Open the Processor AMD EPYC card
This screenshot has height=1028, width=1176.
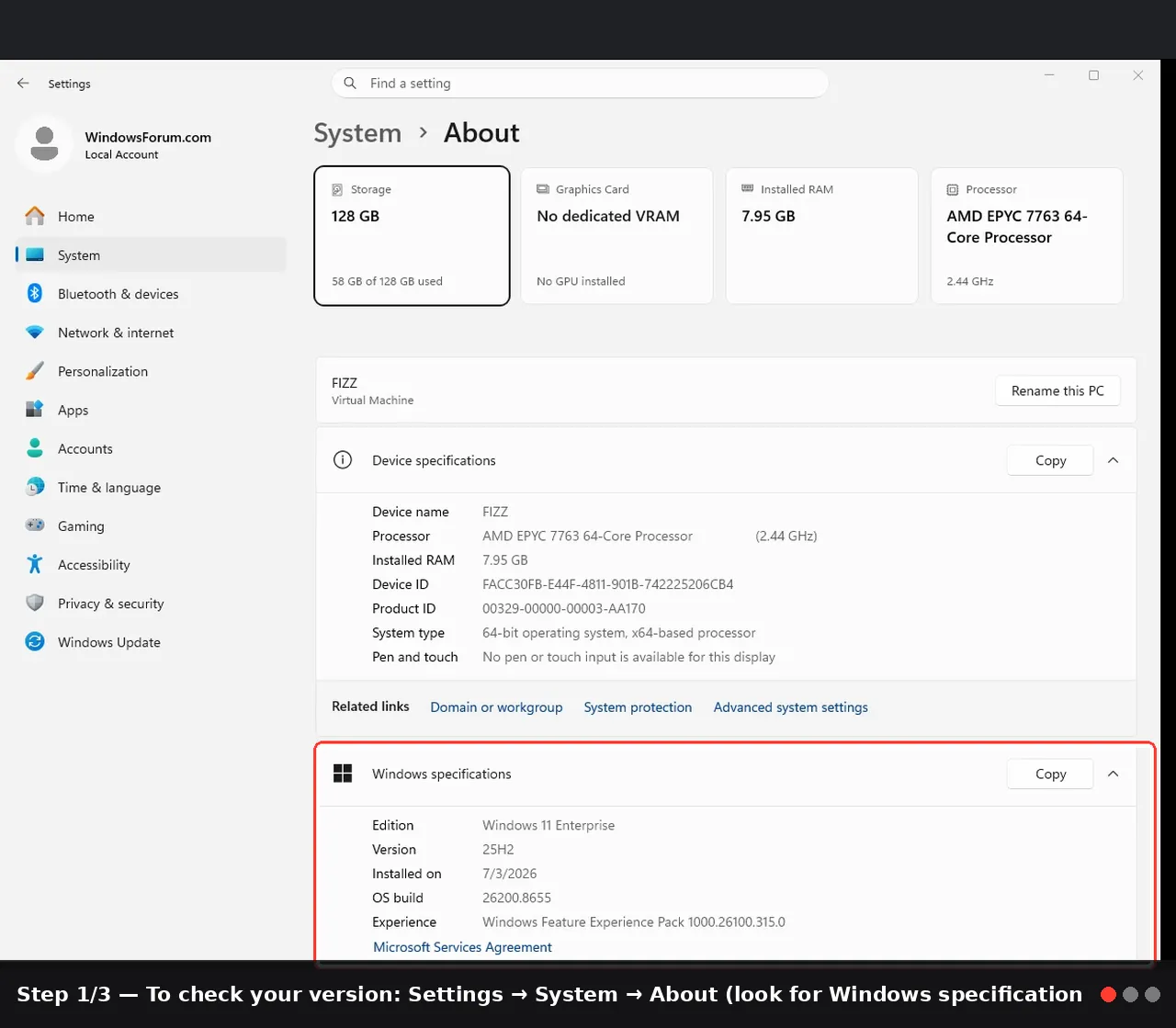tap(1026, 235)
